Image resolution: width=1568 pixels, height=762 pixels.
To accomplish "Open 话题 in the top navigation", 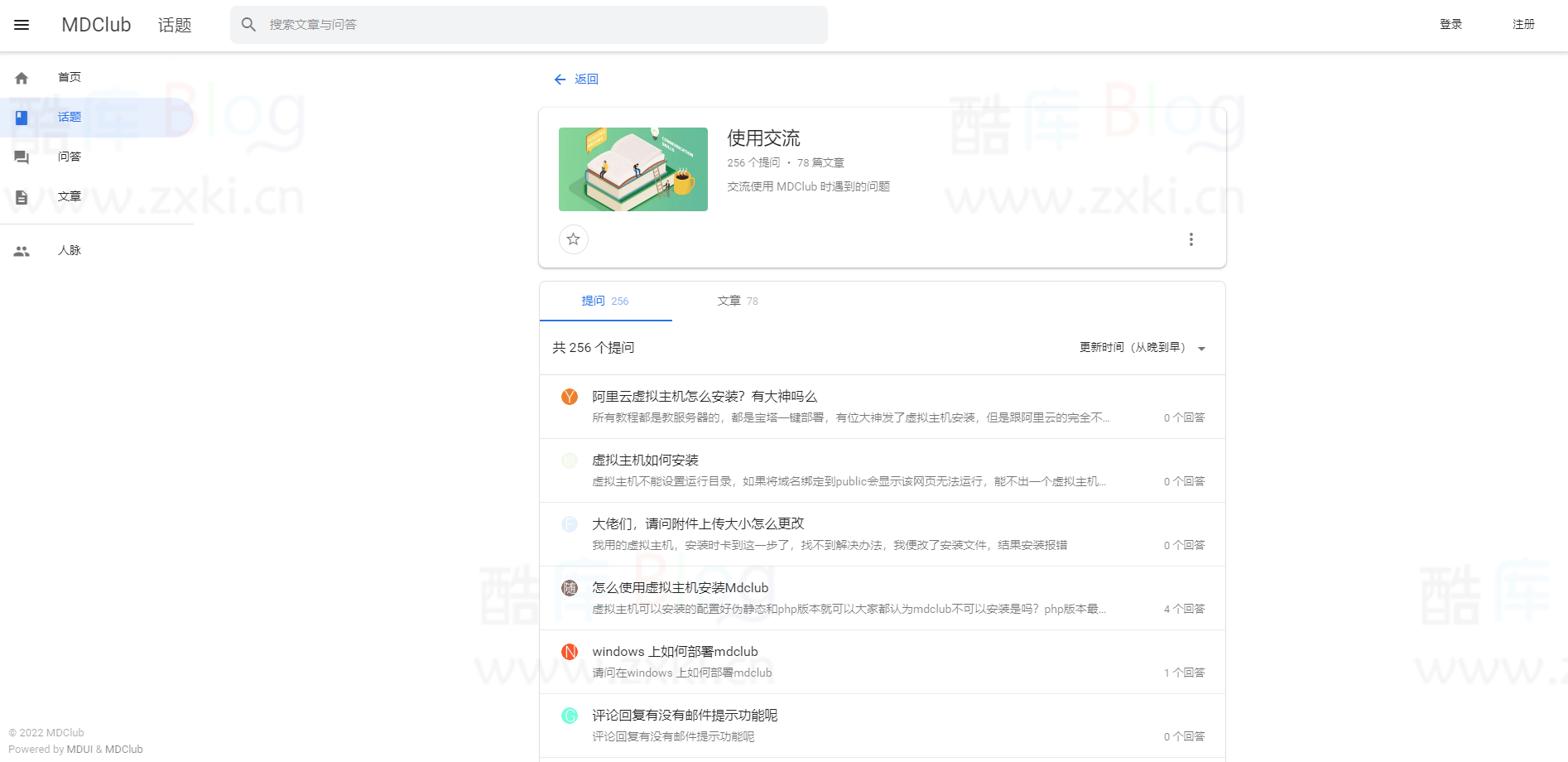I will [x=174, y=24].
